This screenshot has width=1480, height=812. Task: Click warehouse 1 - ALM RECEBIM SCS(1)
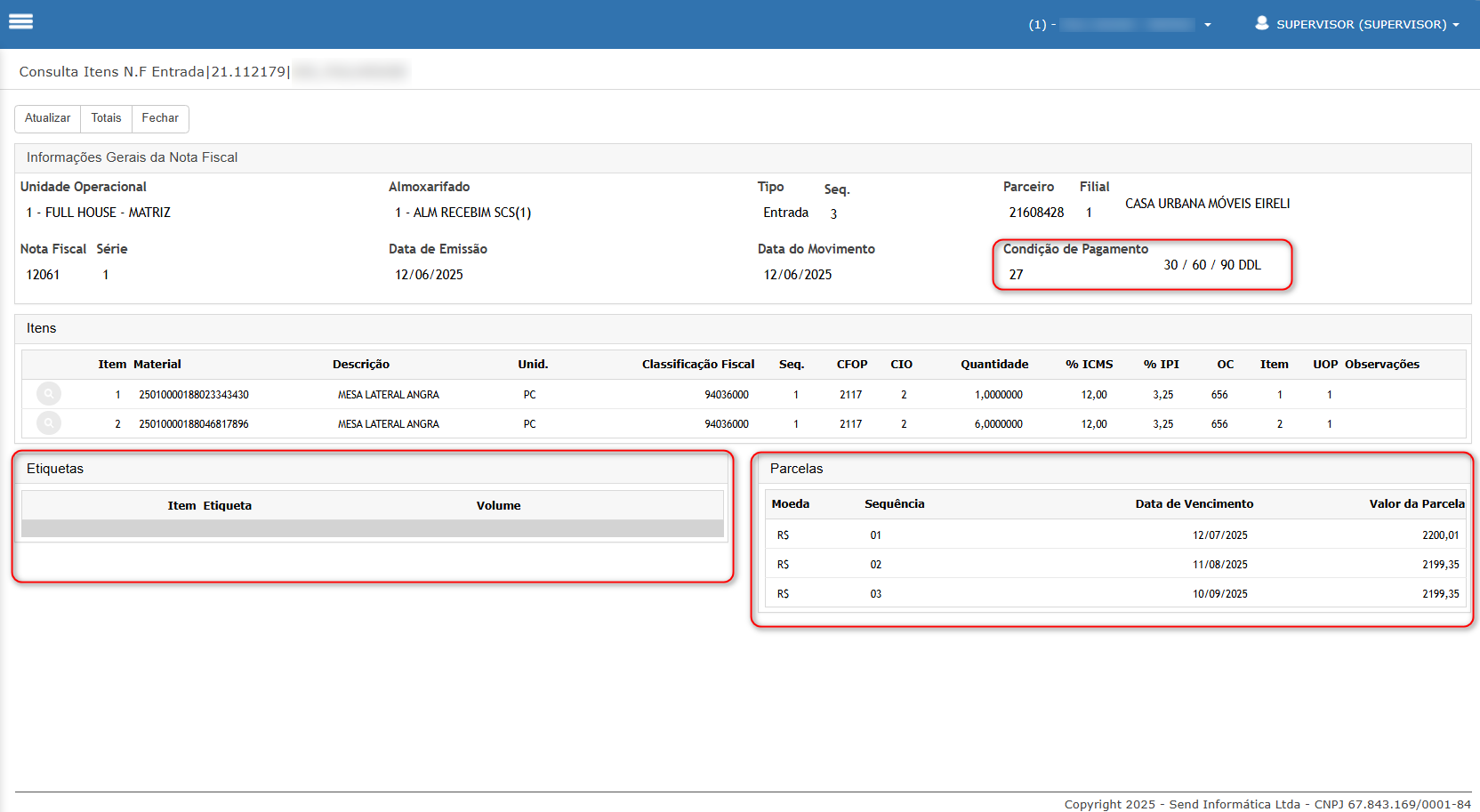(x=463, y=213)
